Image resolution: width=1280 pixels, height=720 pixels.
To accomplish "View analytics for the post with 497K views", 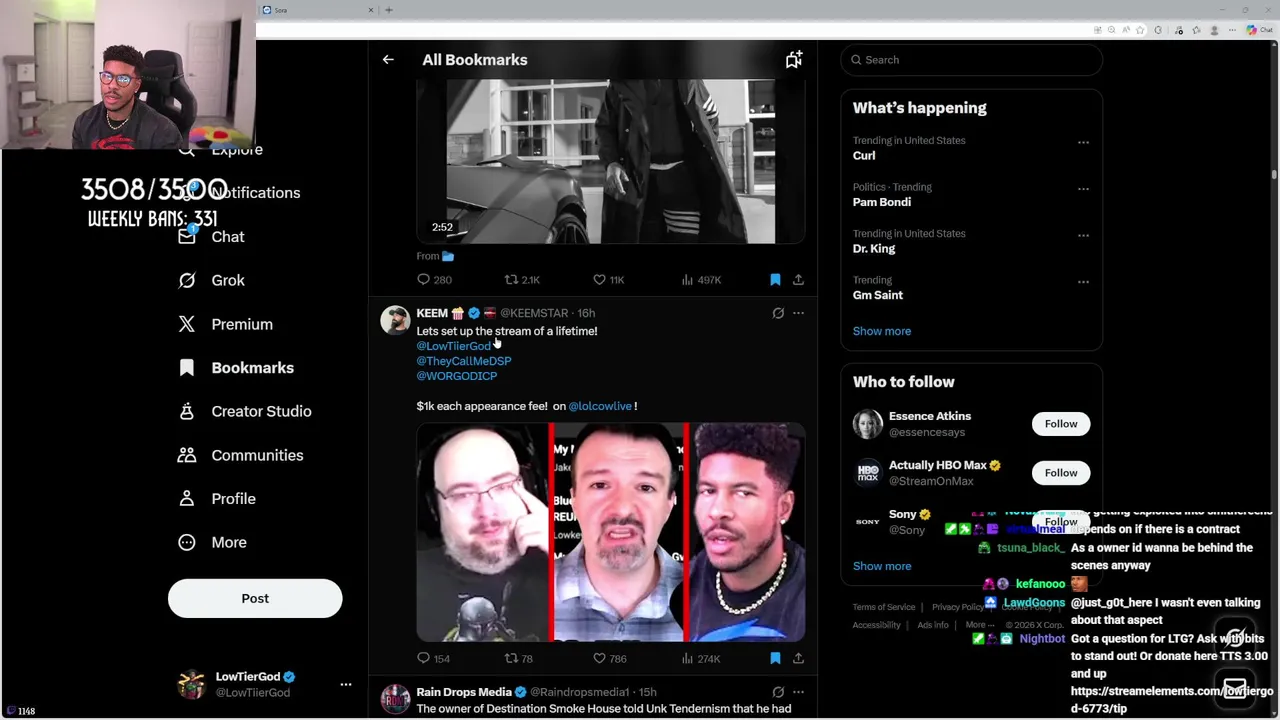I will 701,280.
